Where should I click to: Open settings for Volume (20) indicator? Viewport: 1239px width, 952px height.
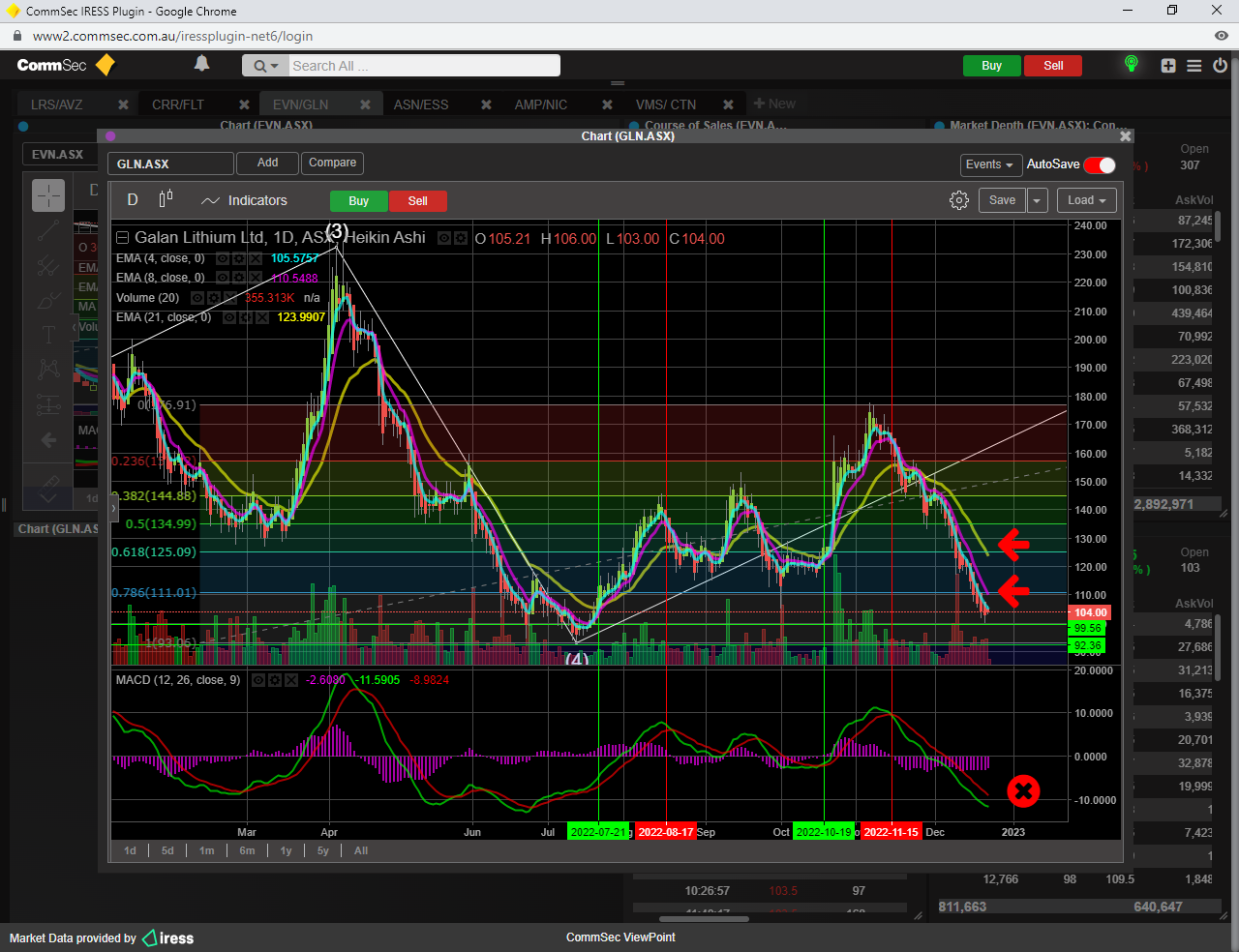(x=214, y=298)
